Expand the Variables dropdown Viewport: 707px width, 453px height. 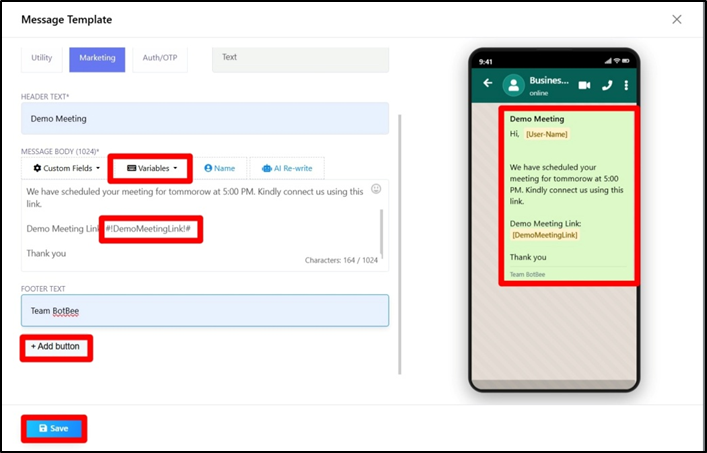click(x=151, y=168)
